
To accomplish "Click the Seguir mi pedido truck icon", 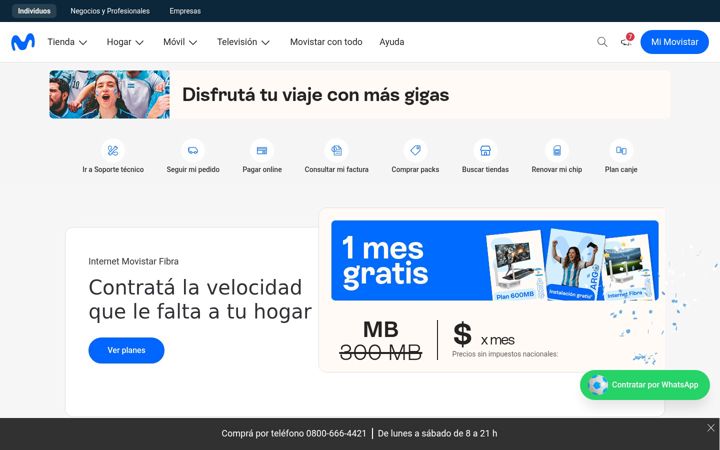I will point(193,150).
